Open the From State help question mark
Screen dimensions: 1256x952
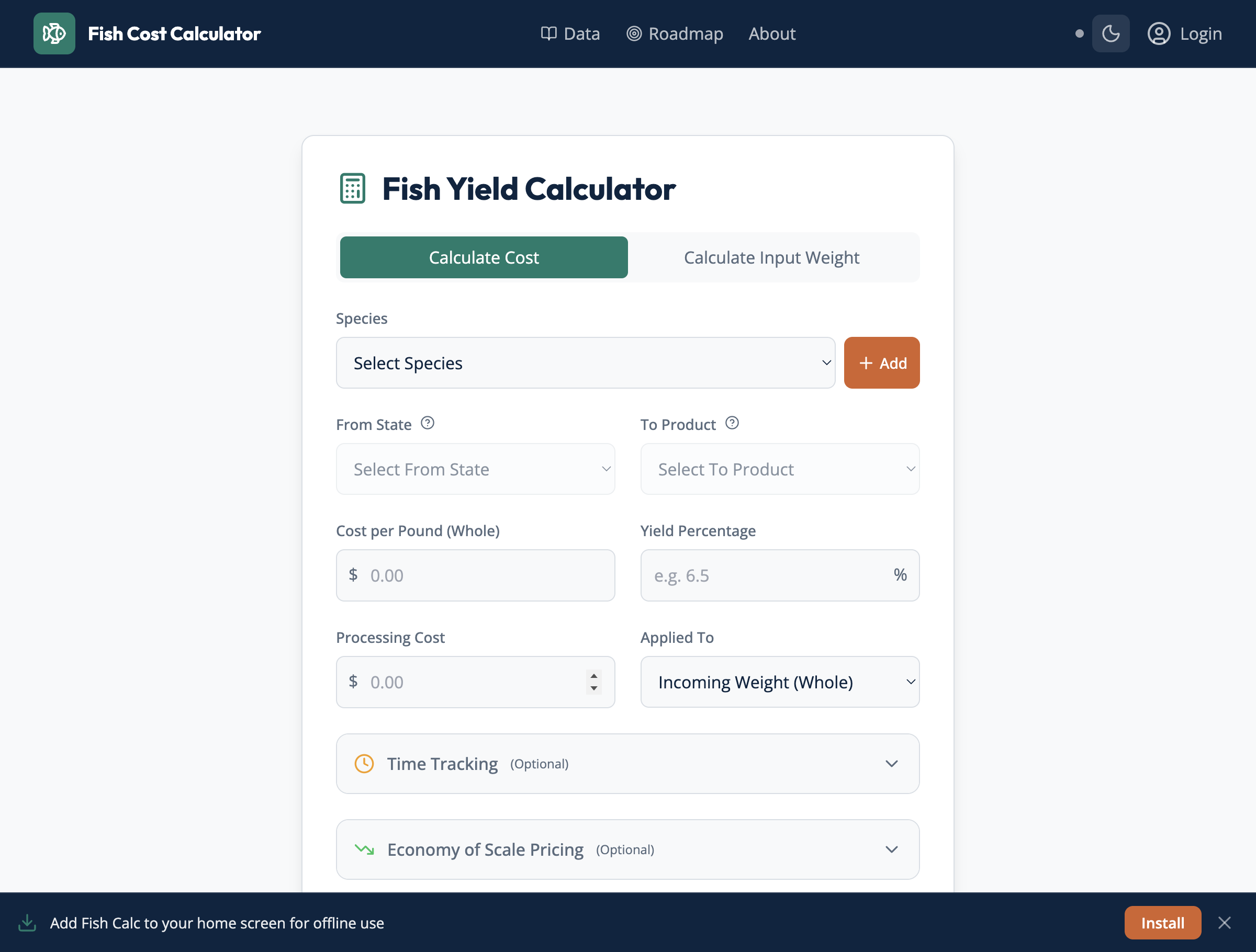(428, 422)
